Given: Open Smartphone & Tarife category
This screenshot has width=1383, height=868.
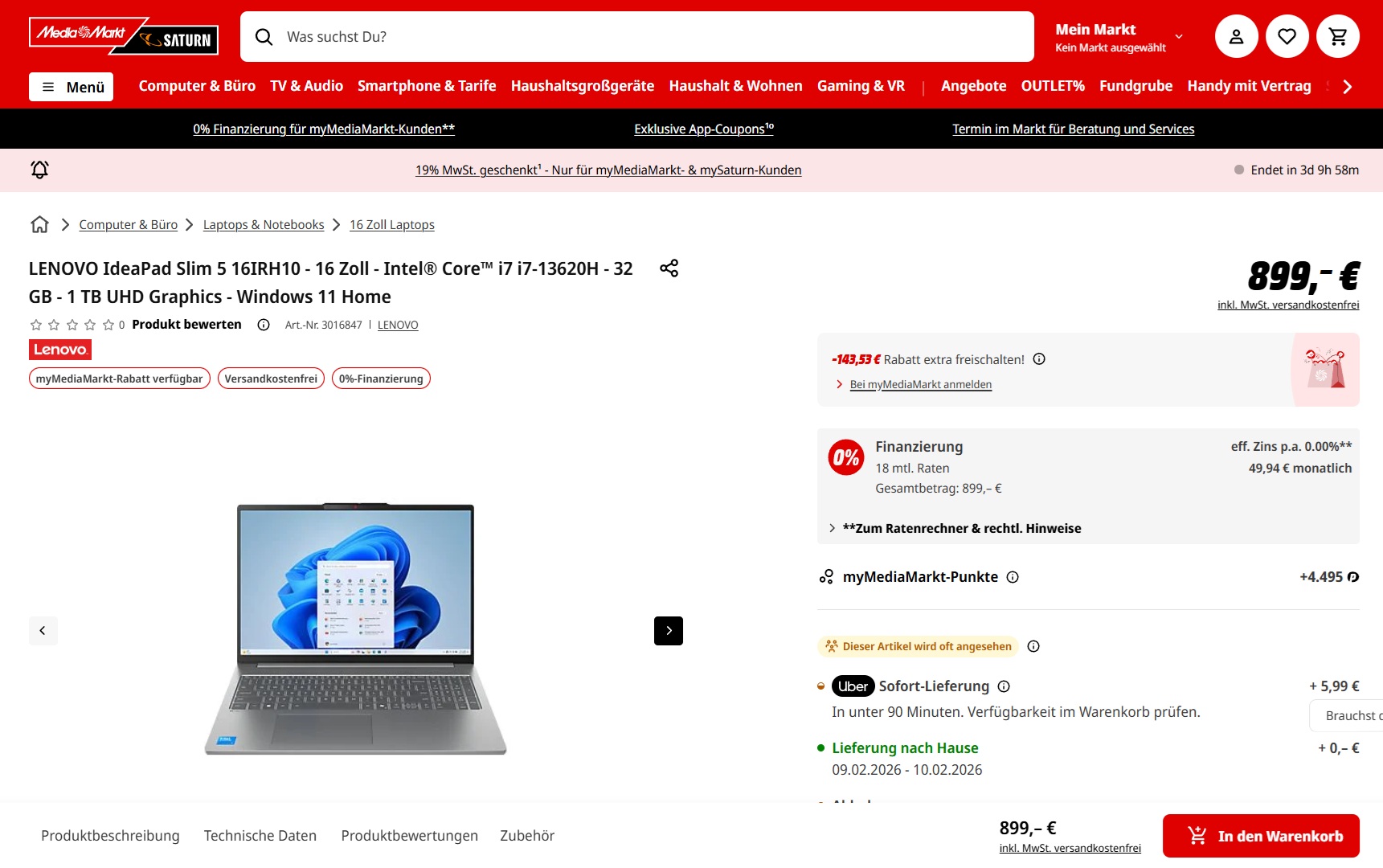Looking at the screenshot, I should (427, 86).
